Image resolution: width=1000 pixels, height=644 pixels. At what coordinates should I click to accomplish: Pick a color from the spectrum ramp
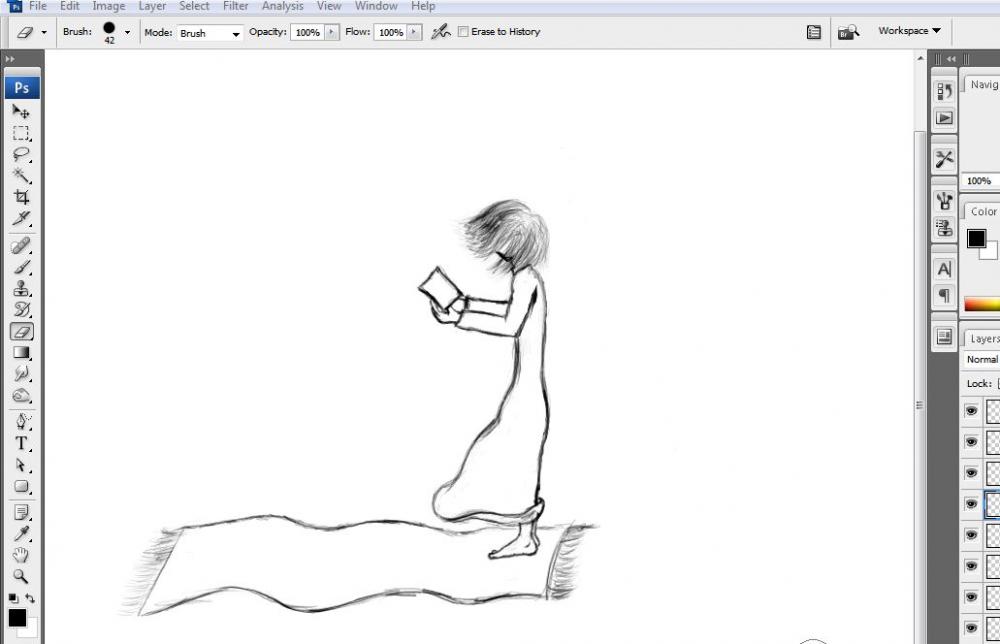982,305
